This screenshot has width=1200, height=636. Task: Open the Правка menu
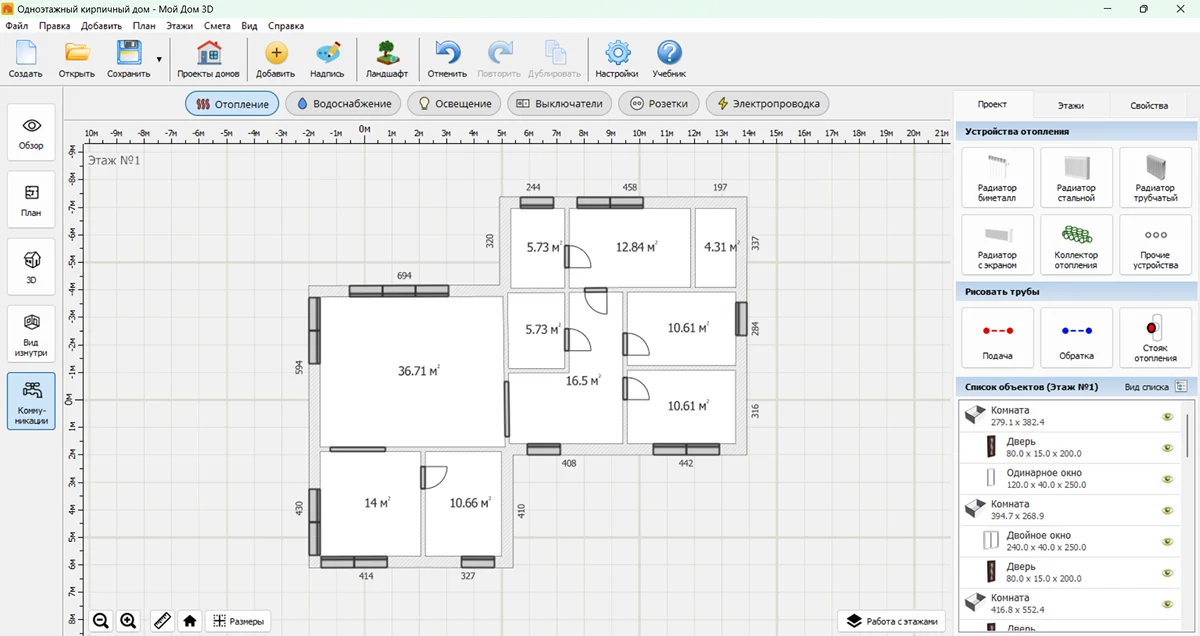(x=54, y=25)
